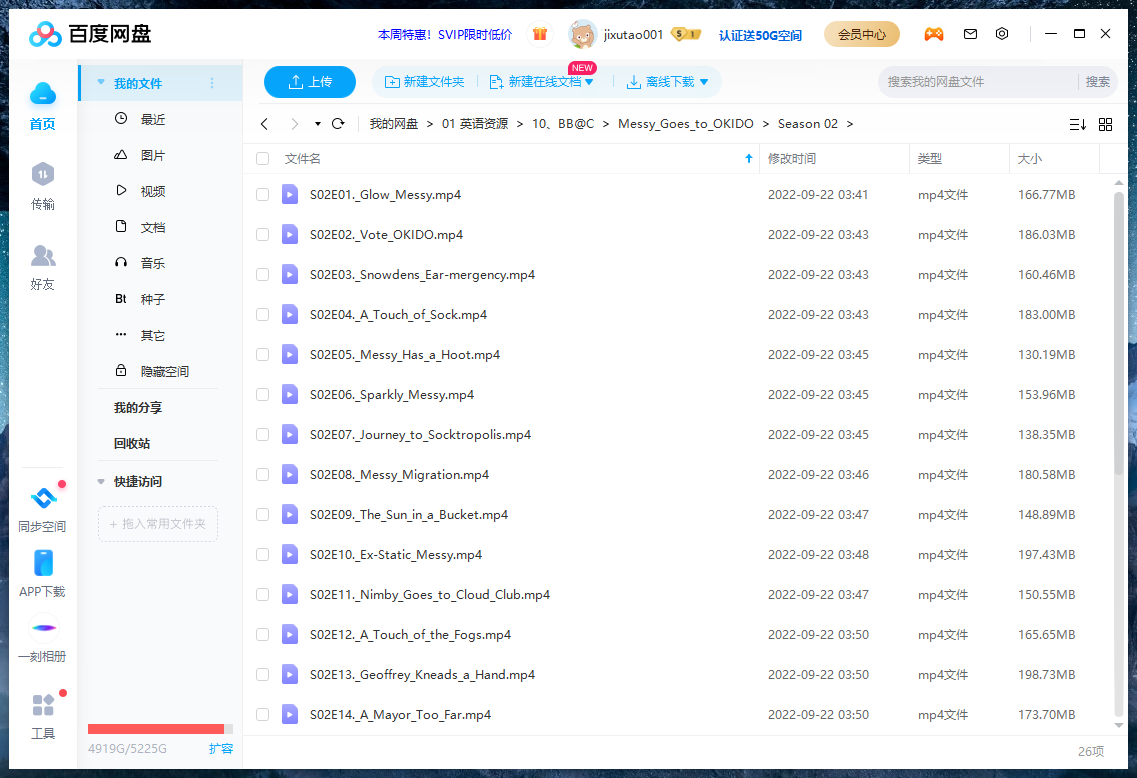Open the mail messages icon
This screenshot has height=778, width=1137.
point(970,34)
